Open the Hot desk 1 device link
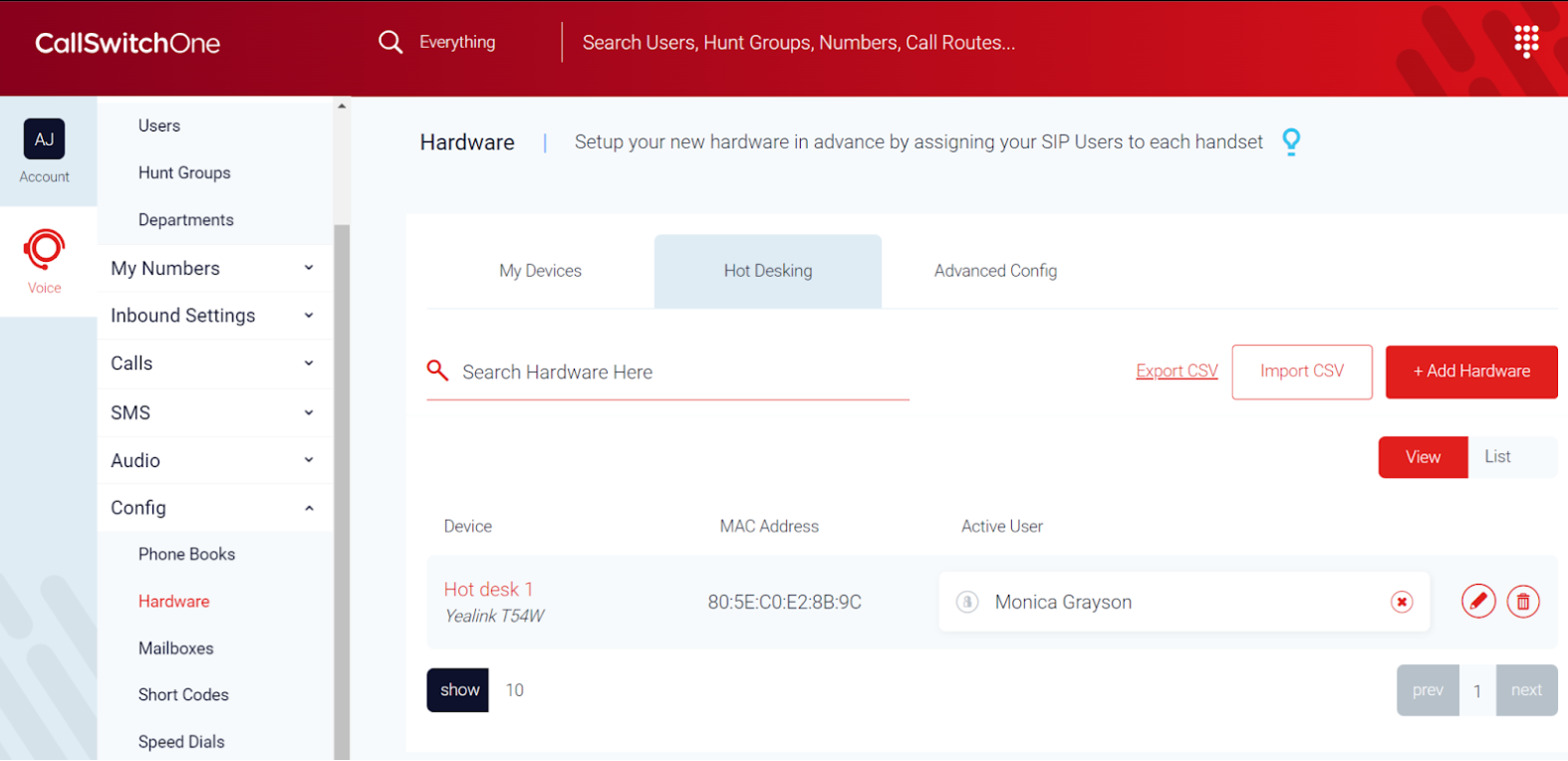The width and height of the screenshot is (1568, 761). click(x=488, y=590)
